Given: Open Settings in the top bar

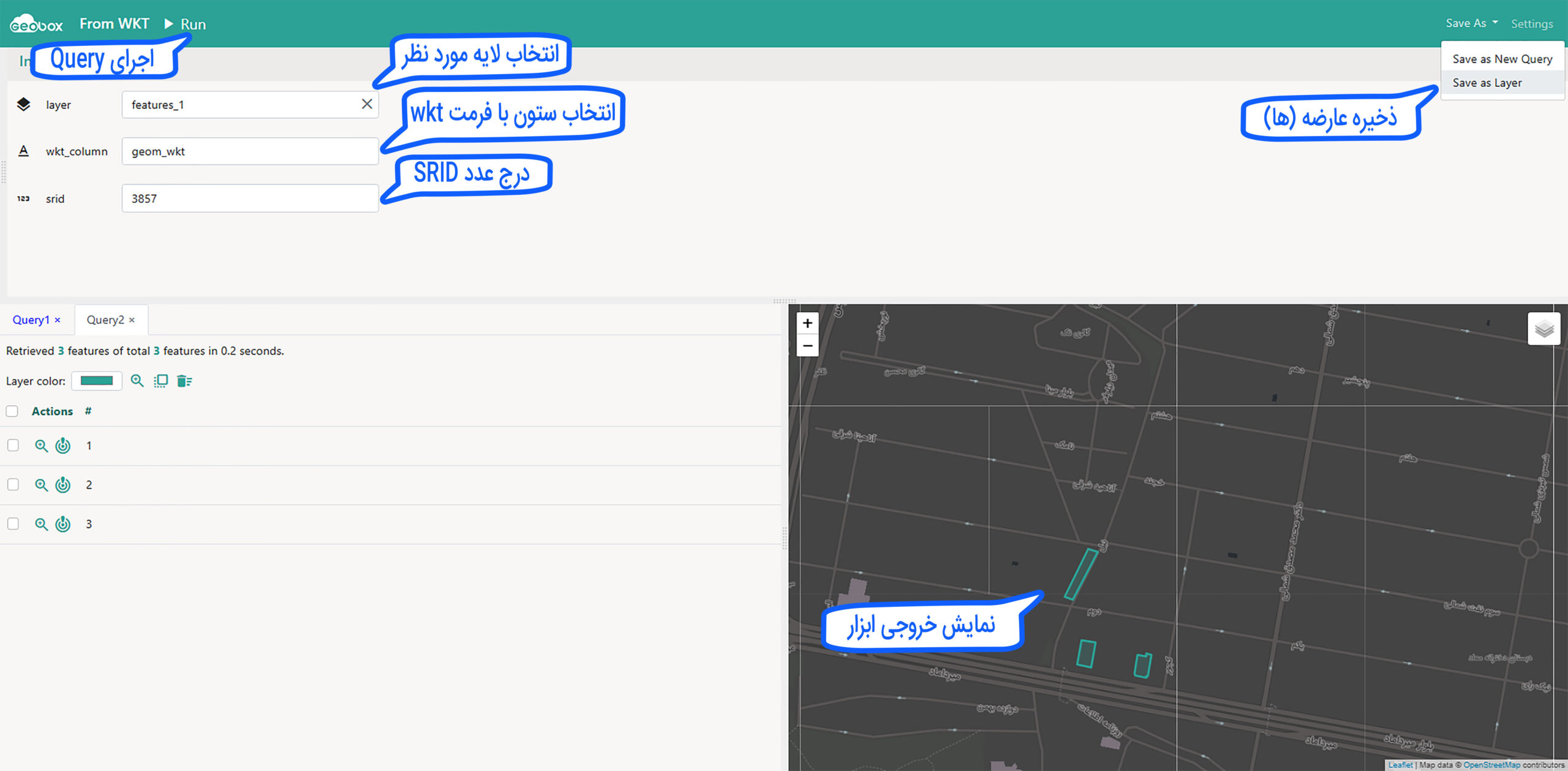Looking at the screenshot, I should coord(1531,24).
